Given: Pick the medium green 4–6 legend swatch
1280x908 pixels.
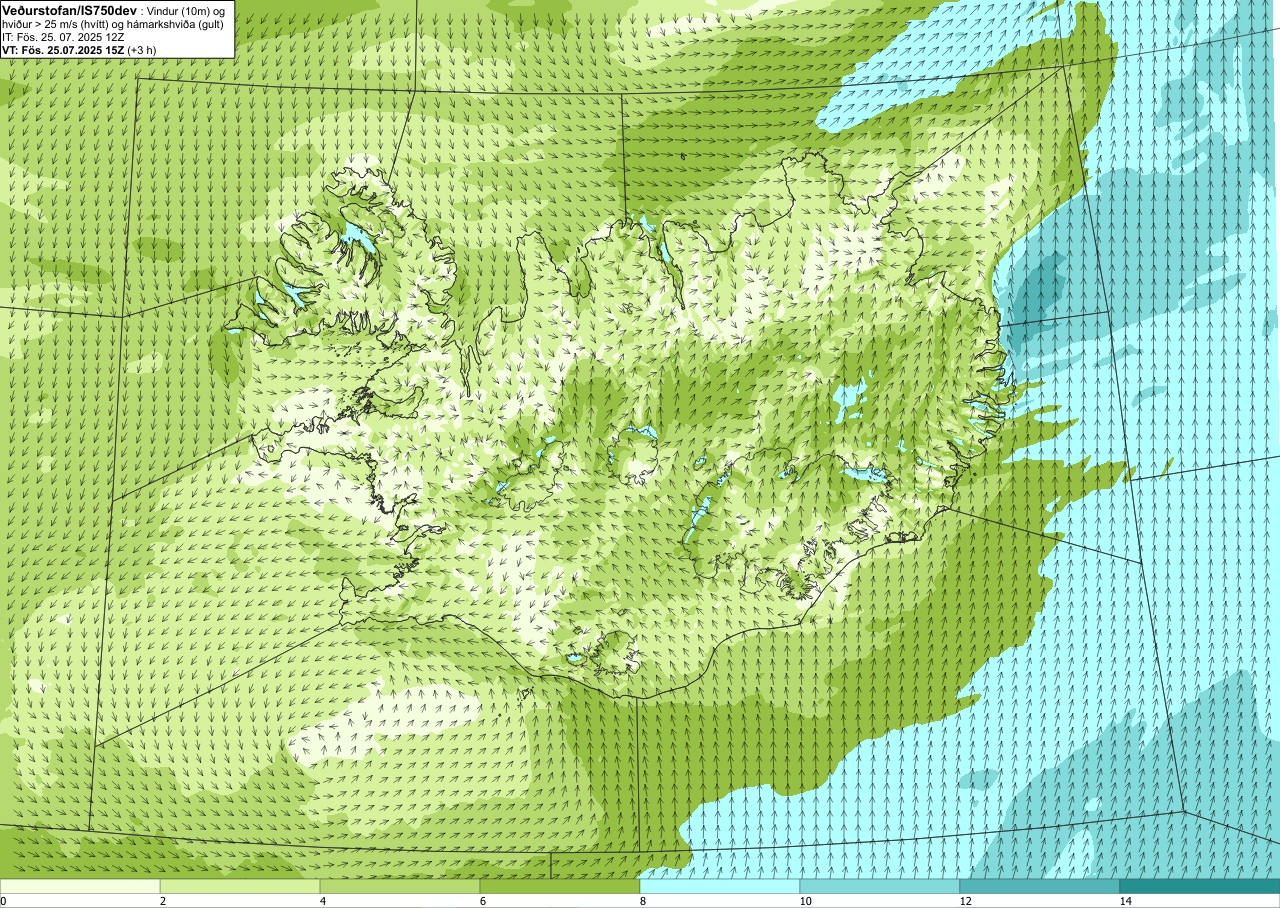Looking at the screenshot, I should click(400, 886).
